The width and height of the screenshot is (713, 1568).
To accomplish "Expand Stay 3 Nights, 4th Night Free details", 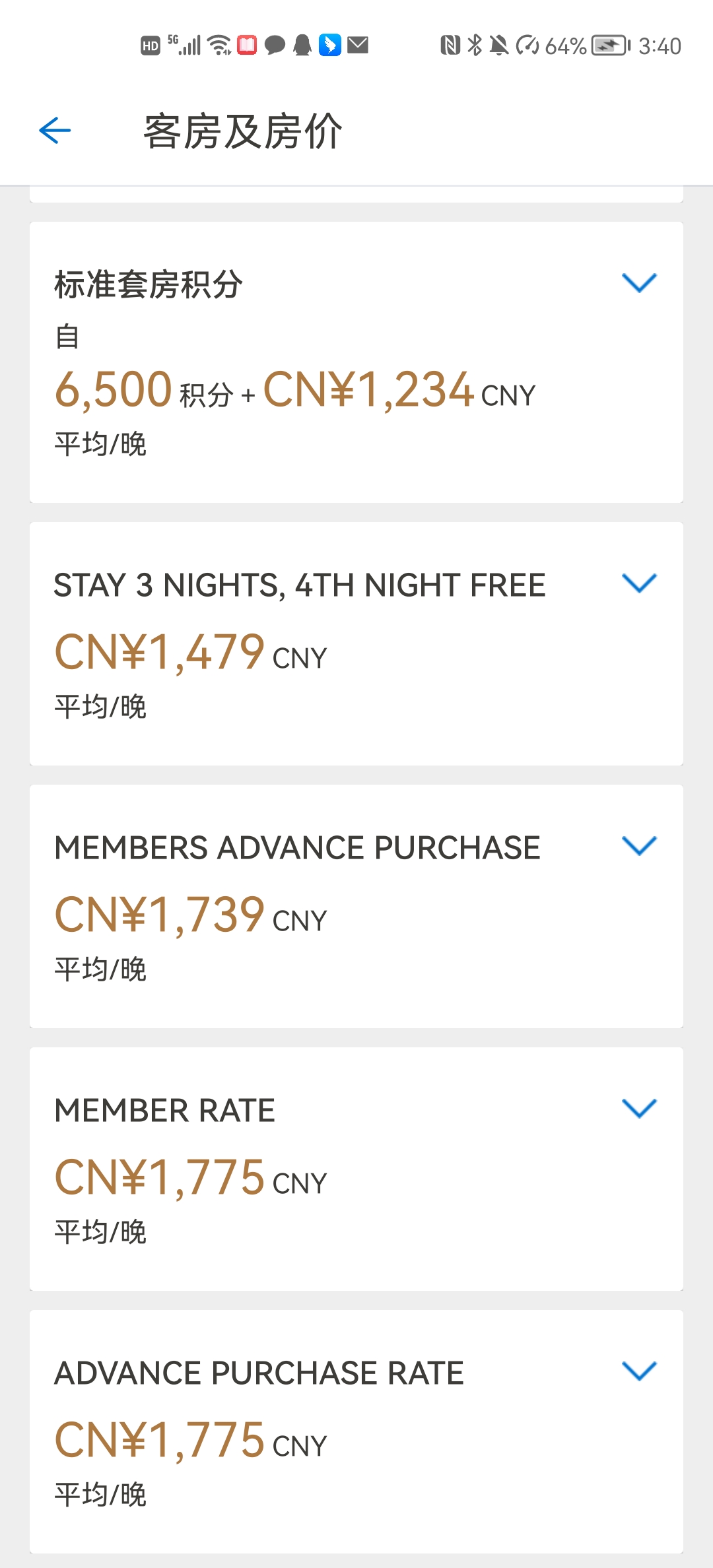I will tap(639, 583).
